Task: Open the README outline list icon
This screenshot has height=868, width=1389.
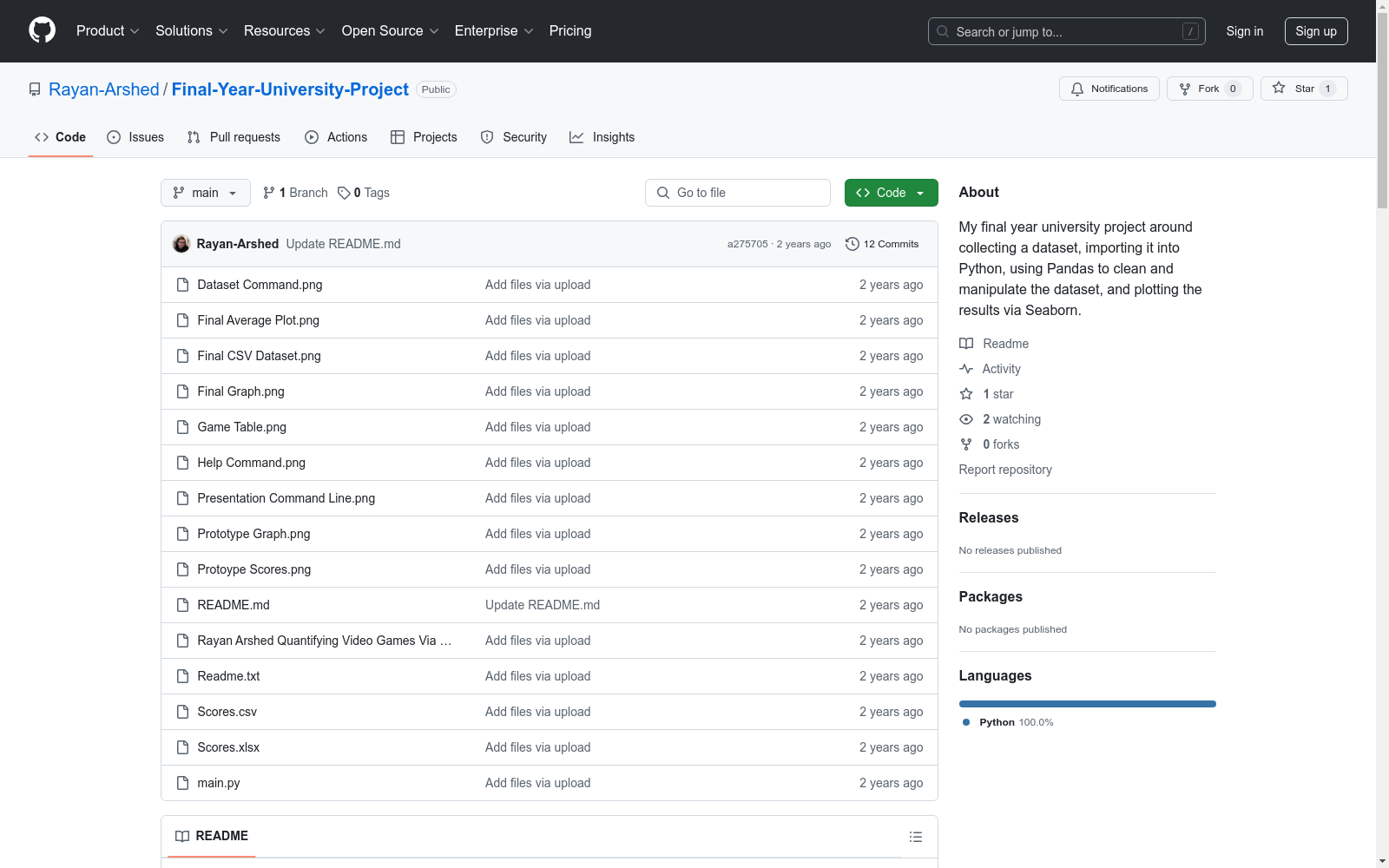Action: point(916,837)
